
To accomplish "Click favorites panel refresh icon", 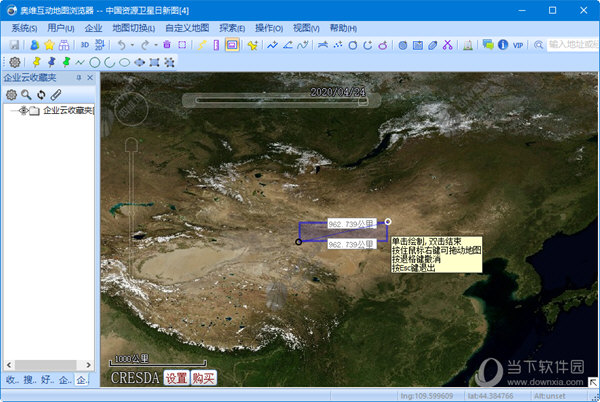I will (41, 94).
